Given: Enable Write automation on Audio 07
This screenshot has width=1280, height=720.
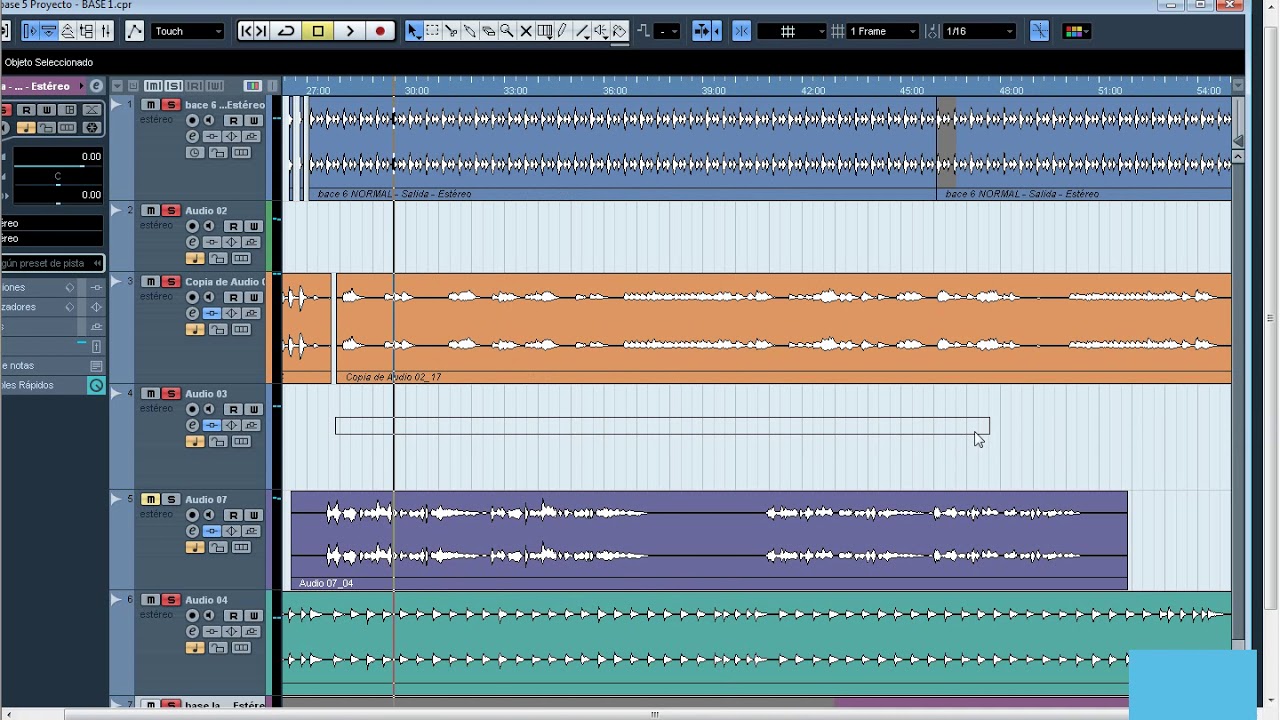Looking at the screenshot, I should (x=253, y=515).
